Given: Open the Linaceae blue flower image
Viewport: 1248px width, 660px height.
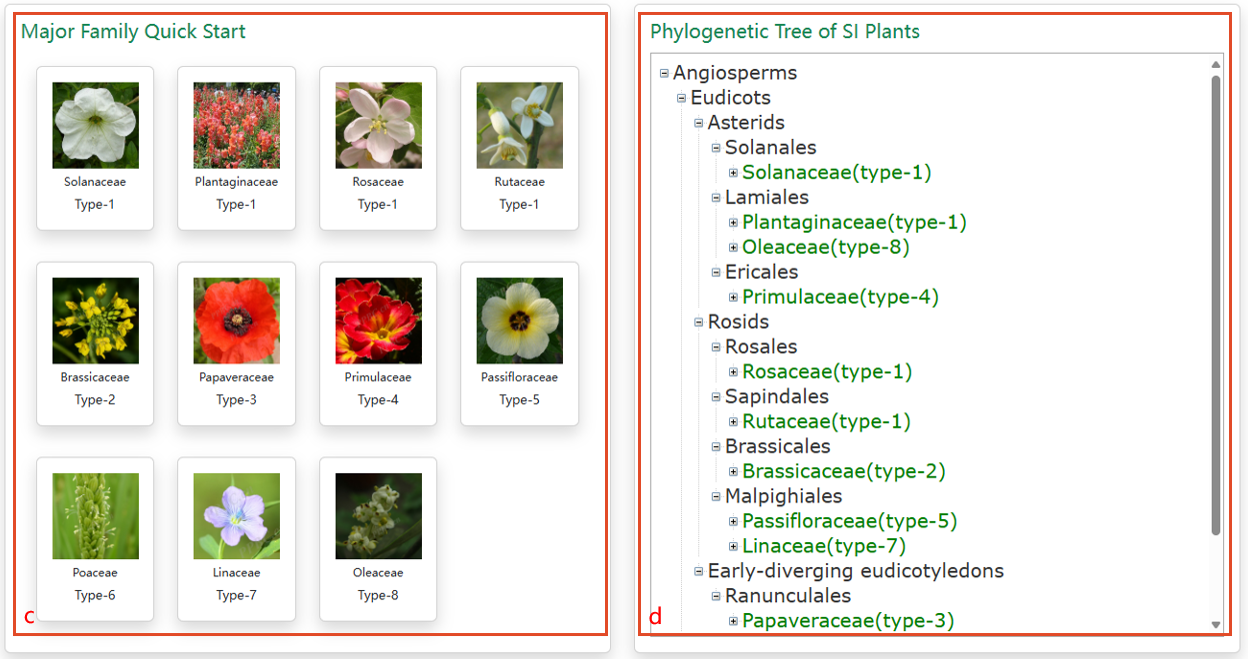Looking at the screenshot, I should pyautogui.click(x=236, y=516).
